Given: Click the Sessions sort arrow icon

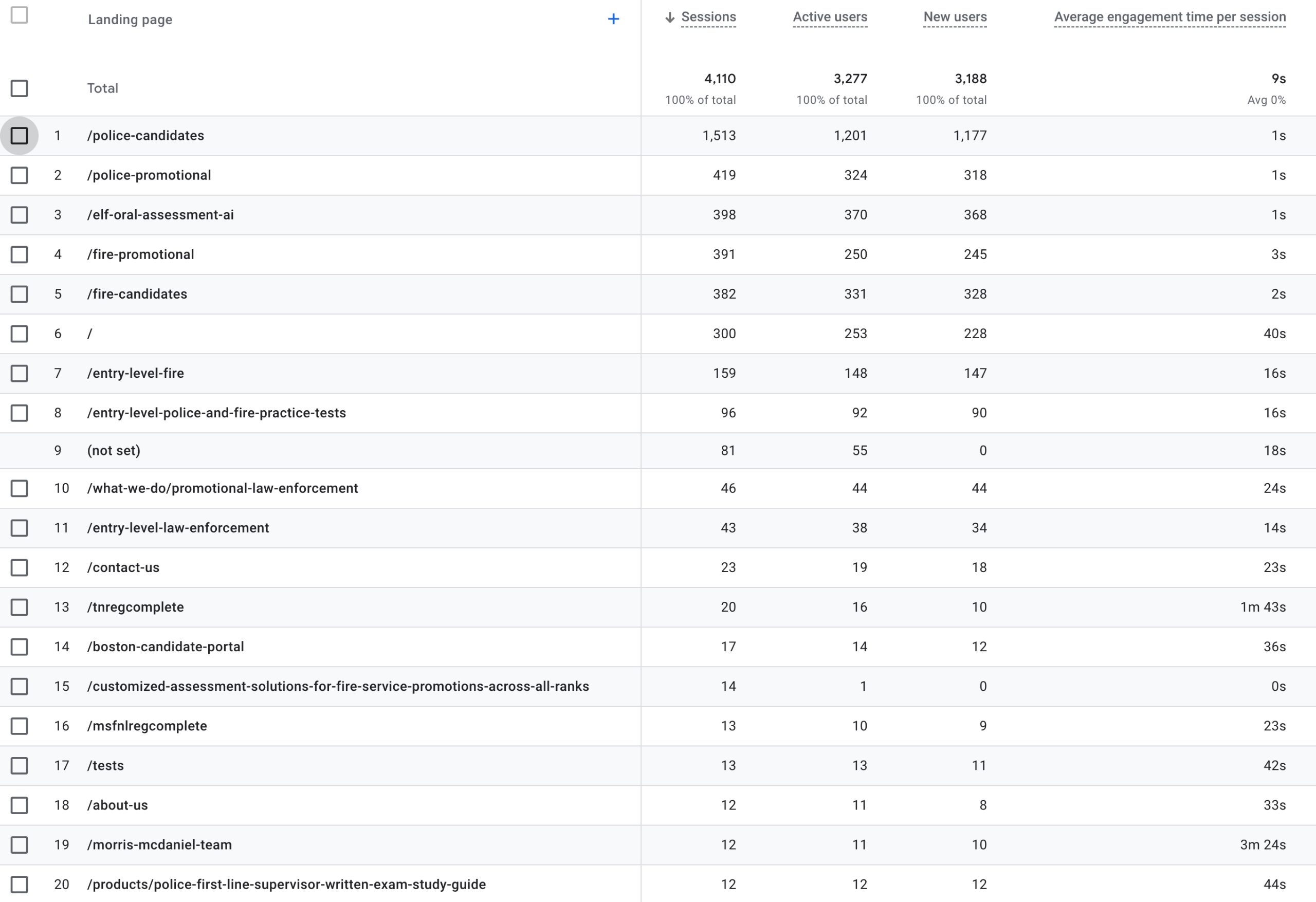Looking at the screenshot, I should click(670, 17).
